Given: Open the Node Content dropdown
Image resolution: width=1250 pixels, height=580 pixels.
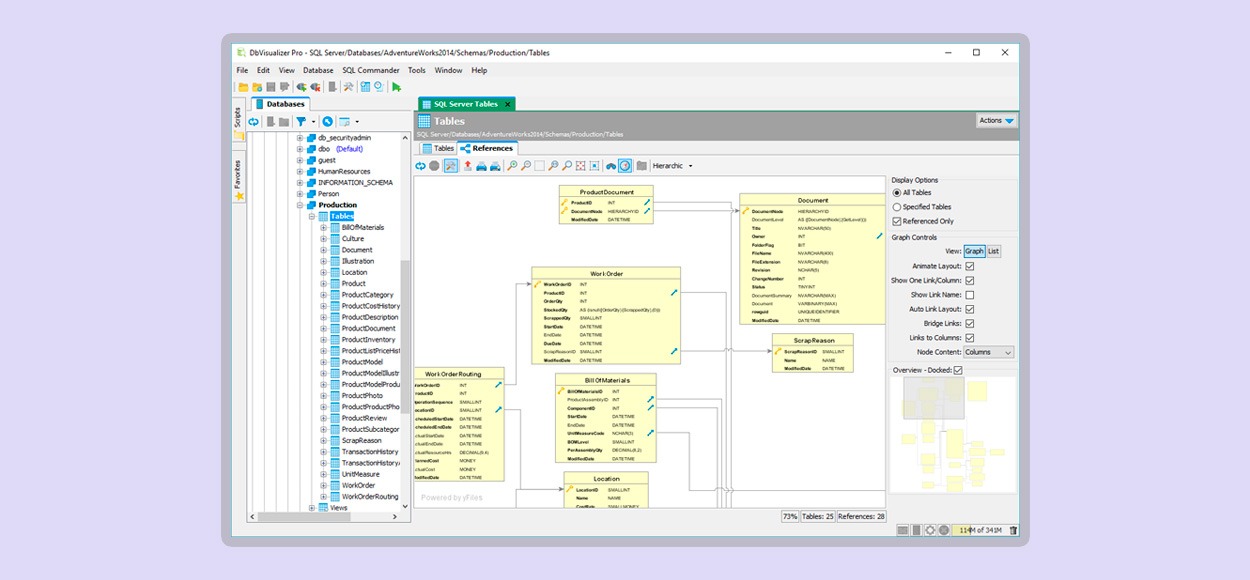Looking at the screenshot, I should [989, 352].
